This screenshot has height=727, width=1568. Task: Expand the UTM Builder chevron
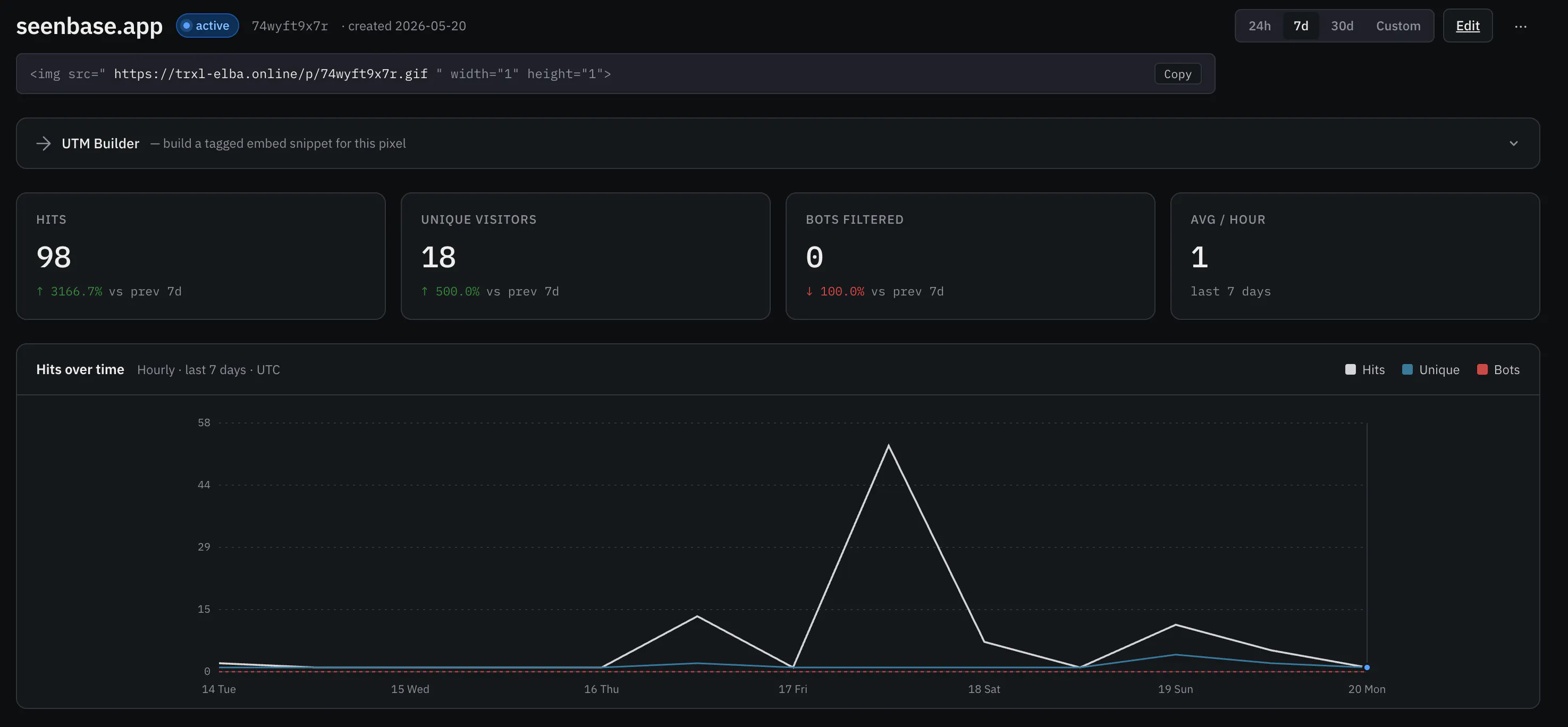click(x=1513, y=143)
